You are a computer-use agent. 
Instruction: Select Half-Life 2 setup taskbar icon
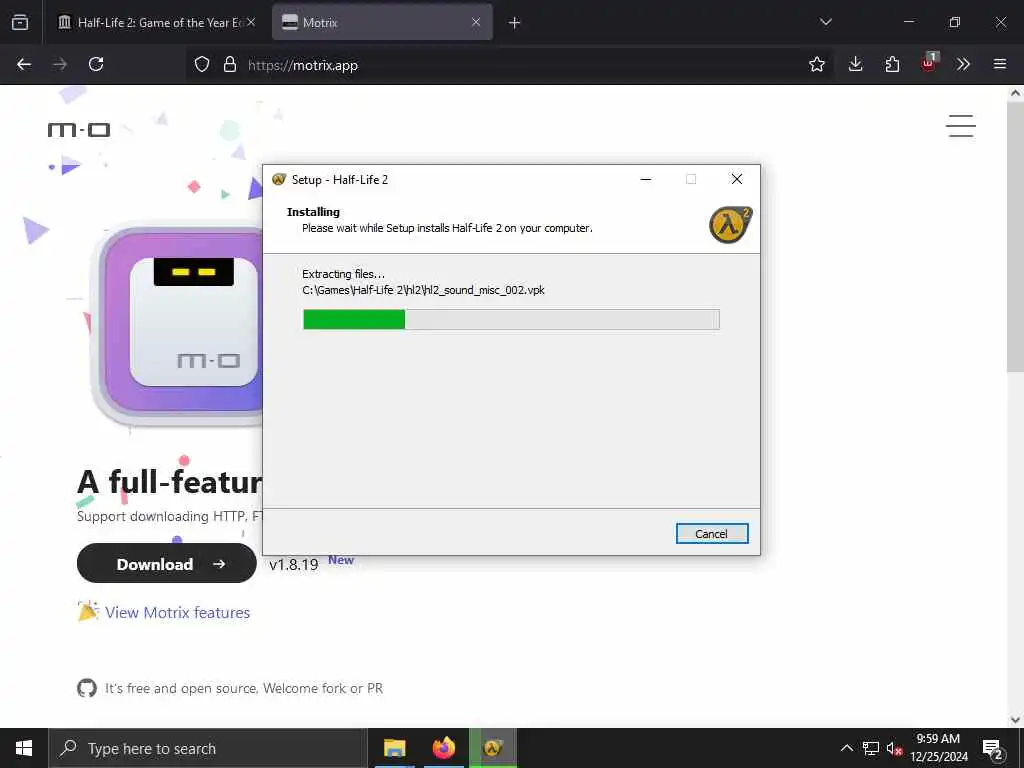click(x=492, y=748)
